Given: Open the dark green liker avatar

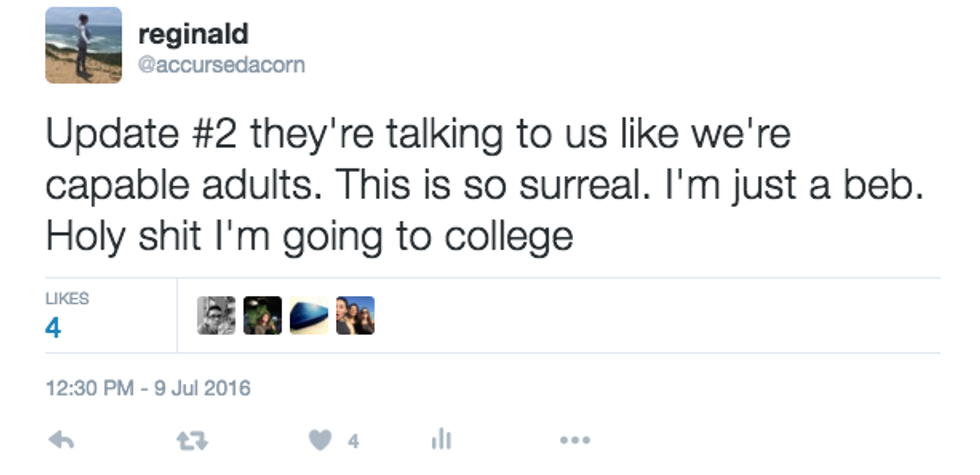Looking at the screenshot, I should click(x=263, y=315).
